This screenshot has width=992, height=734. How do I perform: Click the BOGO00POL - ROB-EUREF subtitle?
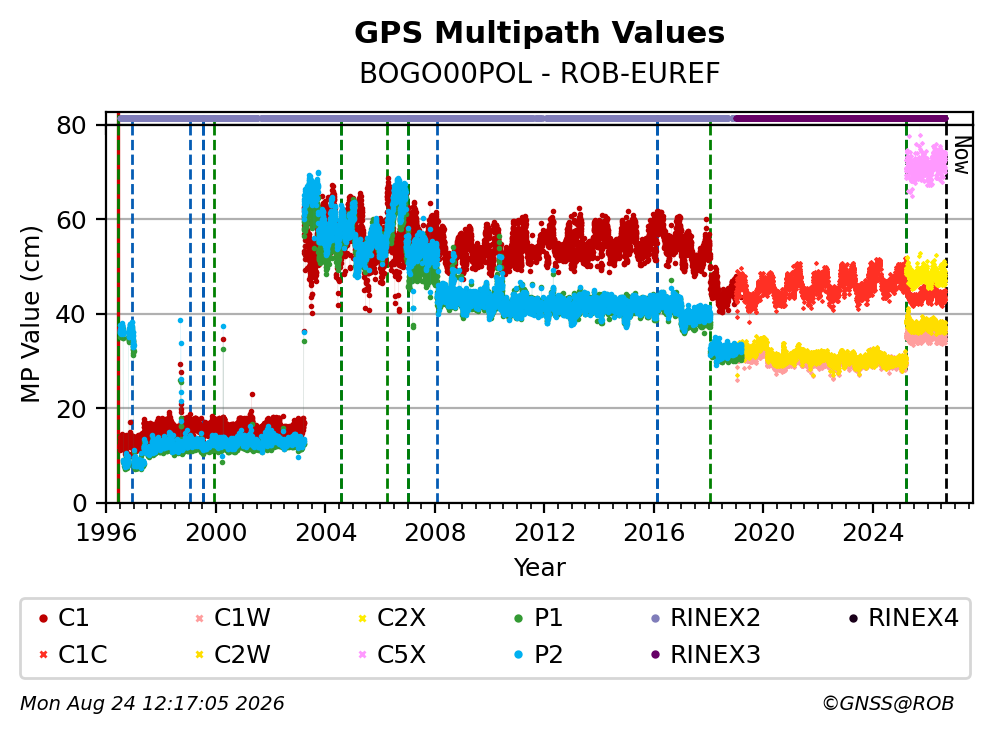tap(539, 73)
